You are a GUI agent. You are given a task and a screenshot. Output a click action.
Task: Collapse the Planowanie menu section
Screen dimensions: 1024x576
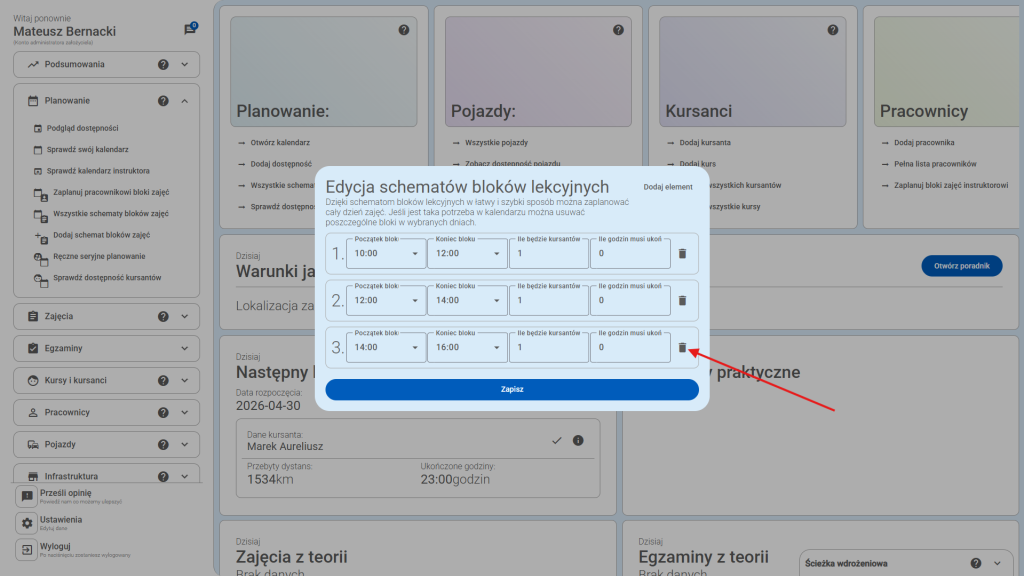coord(185,101)
